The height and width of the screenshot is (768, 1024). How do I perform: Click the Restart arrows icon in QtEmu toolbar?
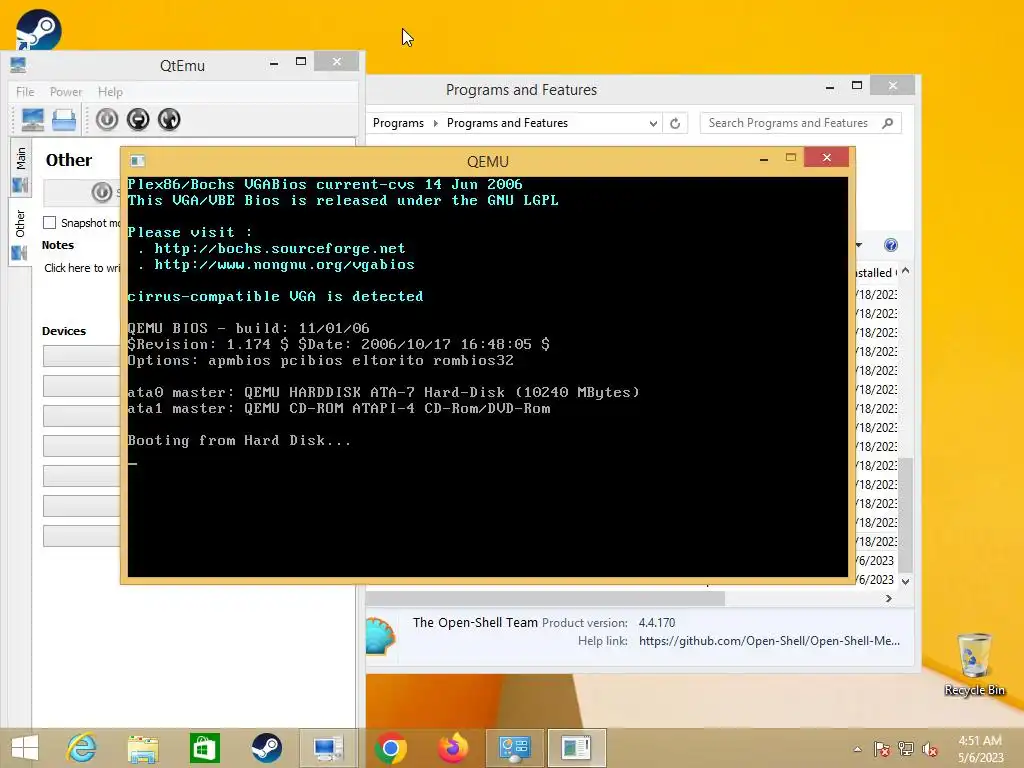169,120
